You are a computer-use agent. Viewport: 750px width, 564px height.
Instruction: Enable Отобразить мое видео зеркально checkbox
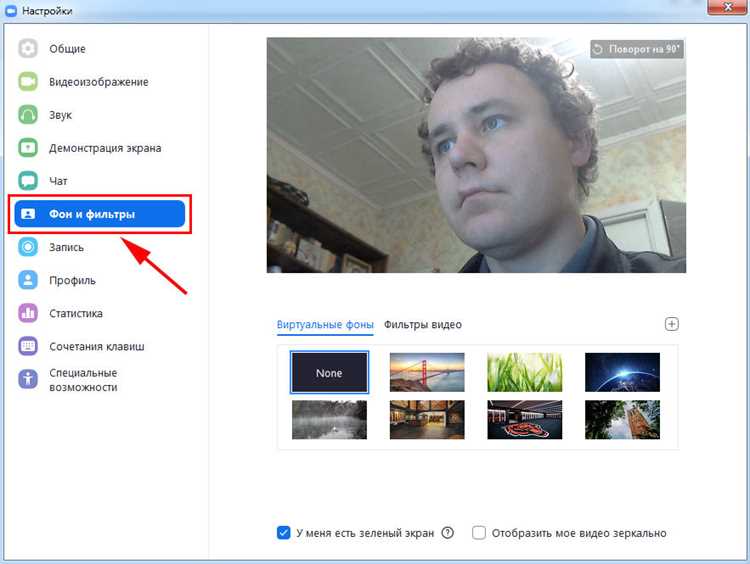tap(479, 532)
